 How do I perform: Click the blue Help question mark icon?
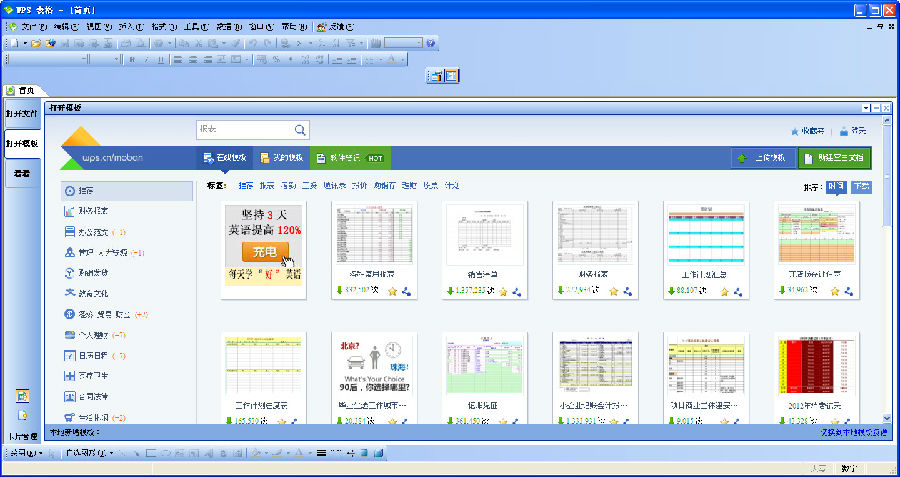[431, 44]
